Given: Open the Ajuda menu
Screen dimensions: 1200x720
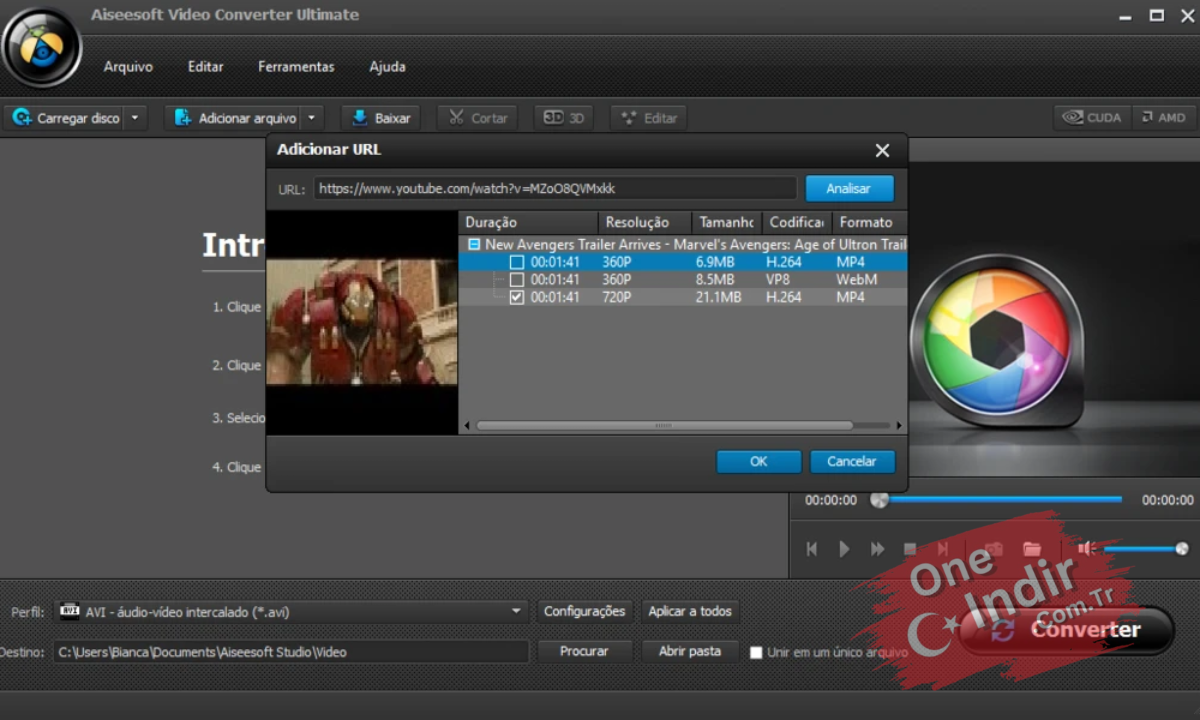Looking at the screenshot, I should pyautogui.click(x=388, y=67).
